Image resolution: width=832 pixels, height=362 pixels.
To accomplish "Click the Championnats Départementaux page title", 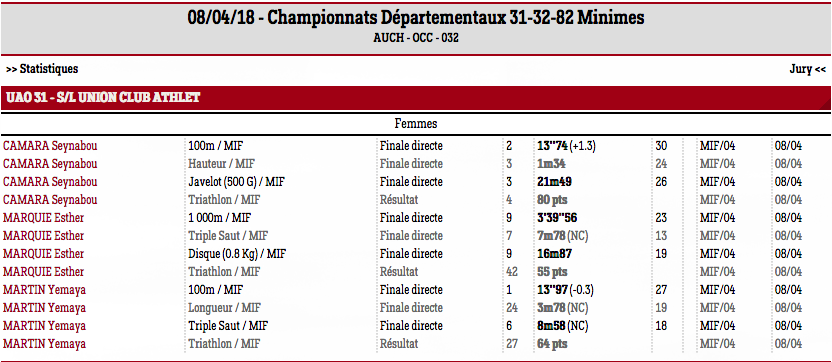I will (416, 19).
